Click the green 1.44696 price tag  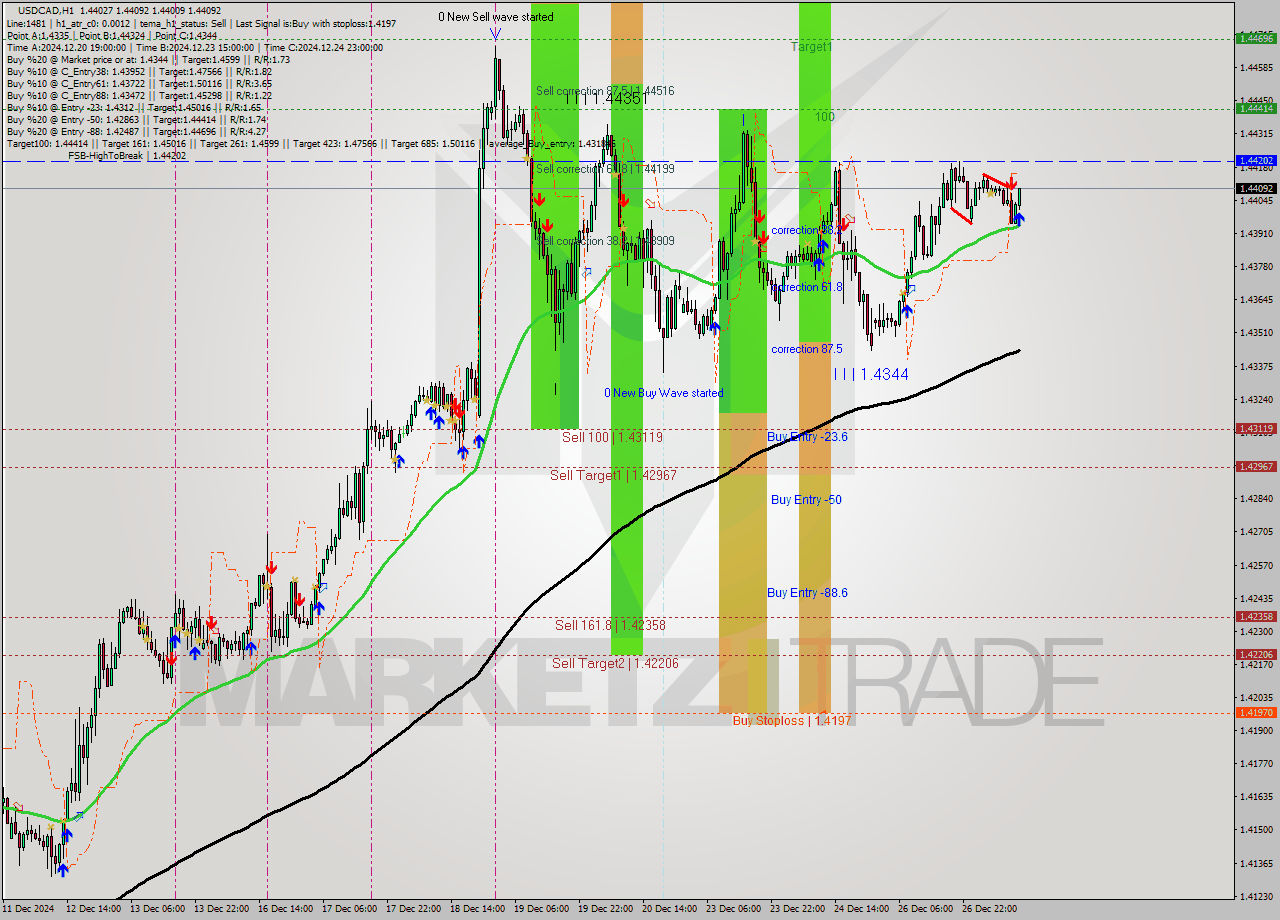point(1256,39)
